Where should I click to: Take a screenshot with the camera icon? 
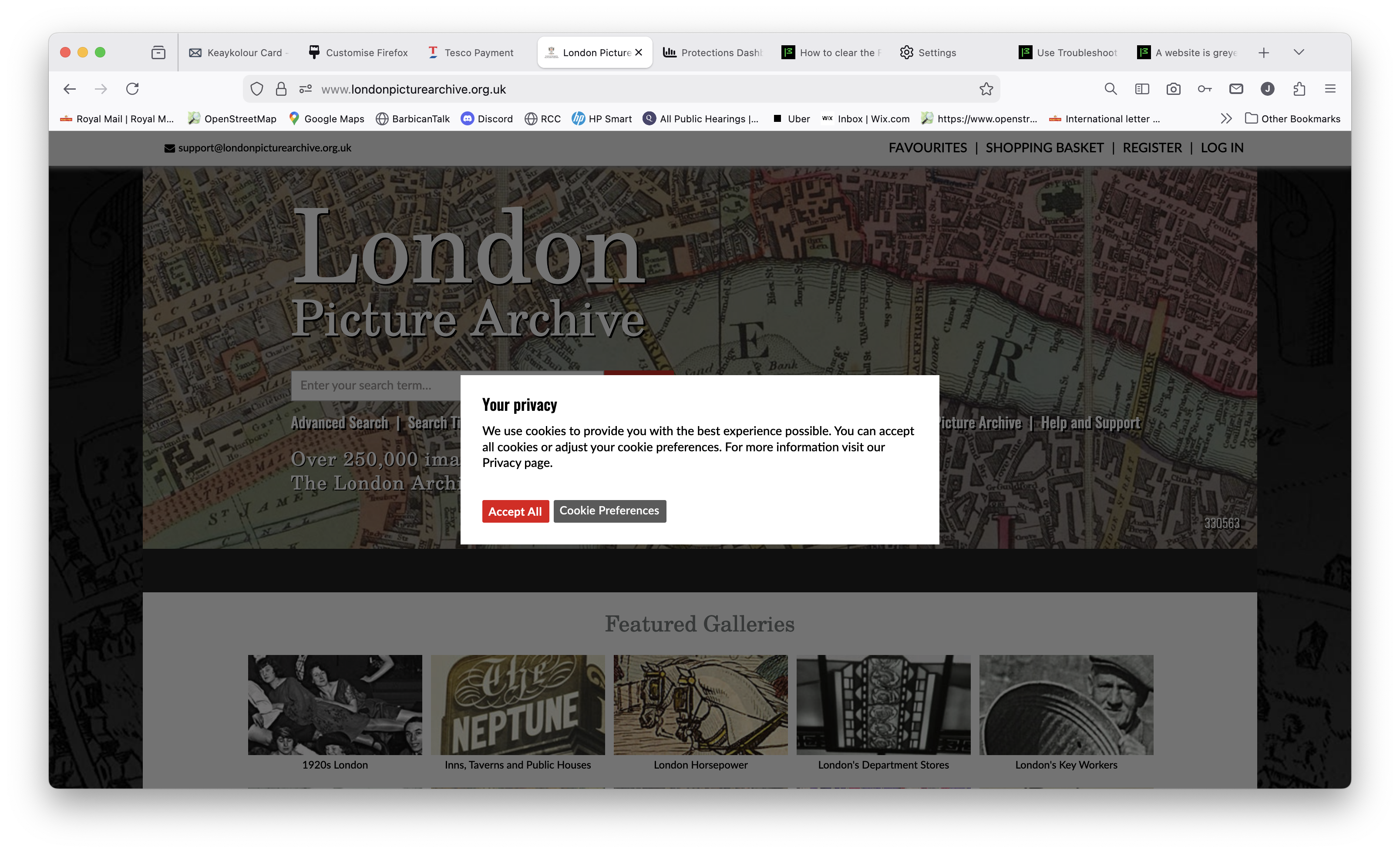(1173, 89)
